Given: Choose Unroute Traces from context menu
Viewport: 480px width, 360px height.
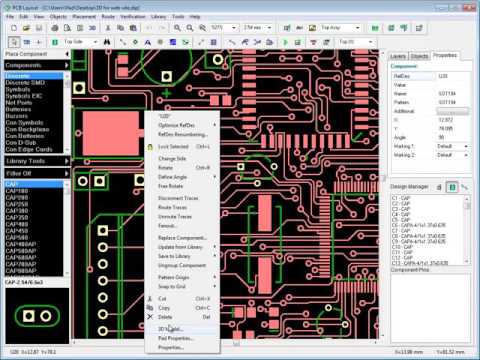Looking at the screenshot, I should coord(182,217).
